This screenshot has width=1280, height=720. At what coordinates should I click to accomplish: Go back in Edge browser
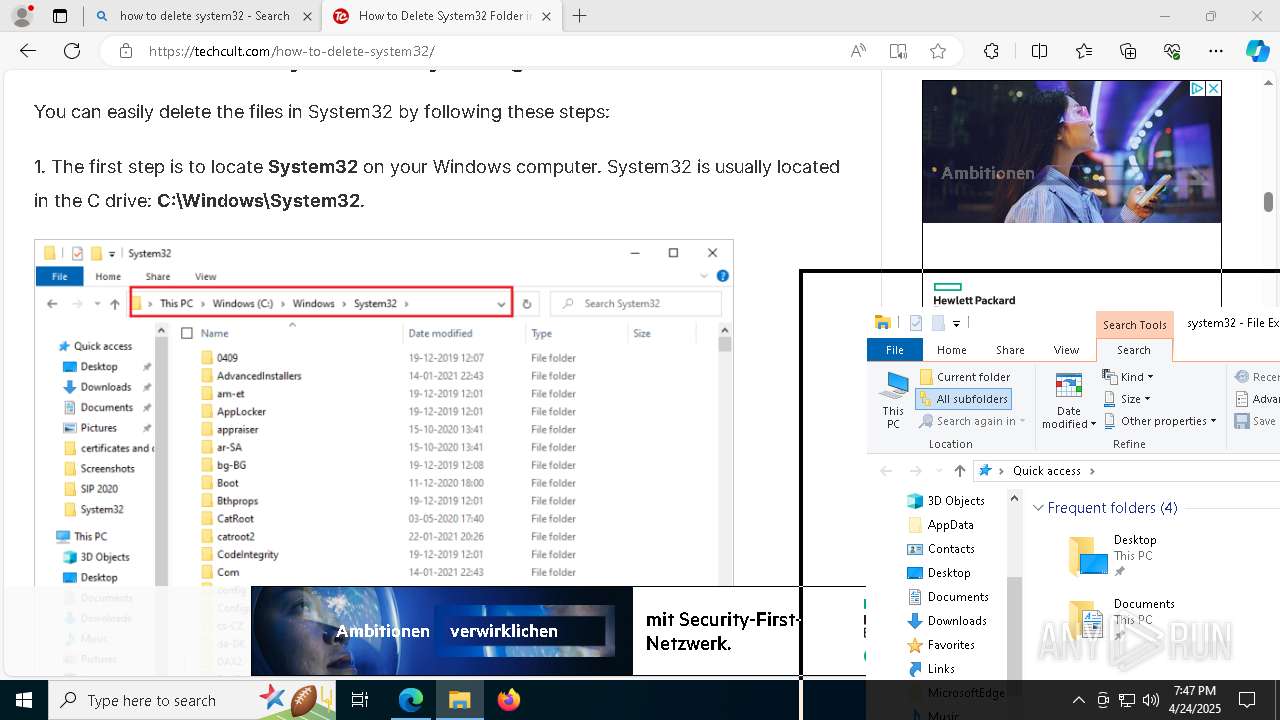(28, 51)
